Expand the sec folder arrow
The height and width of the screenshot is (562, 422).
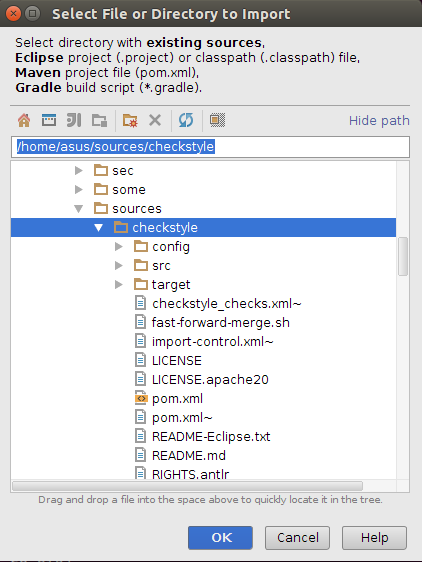[79, 171]
